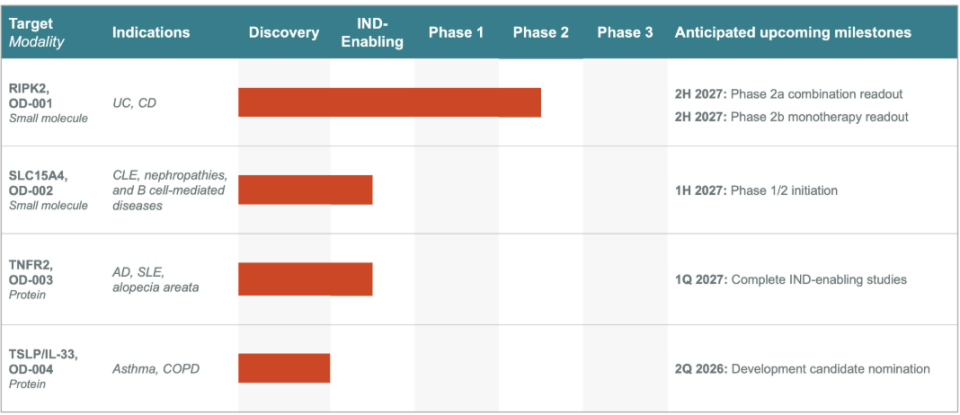The image size is (960, 415).
Task: Click Anticipated upcoming milestones header
Action: [793, 32]
